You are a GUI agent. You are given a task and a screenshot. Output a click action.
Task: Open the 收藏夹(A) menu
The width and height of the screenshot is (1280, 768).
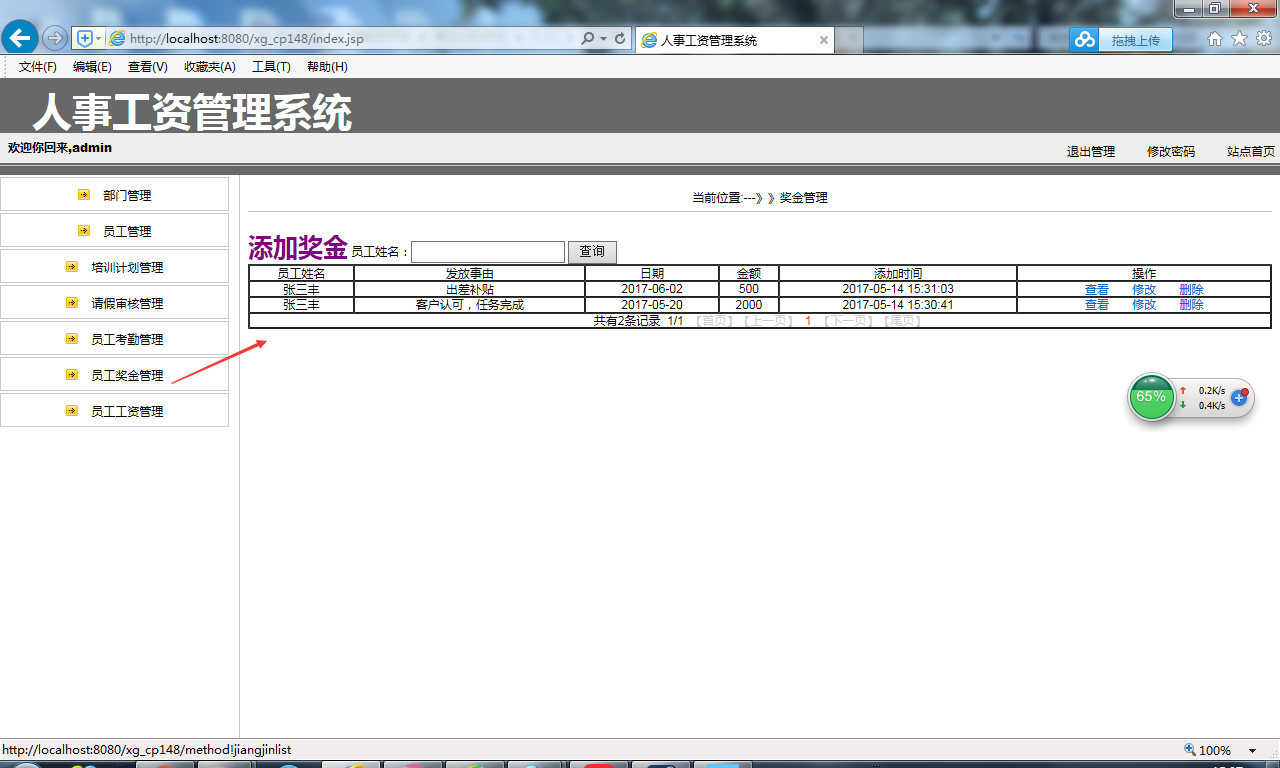(x=210, y=67)
